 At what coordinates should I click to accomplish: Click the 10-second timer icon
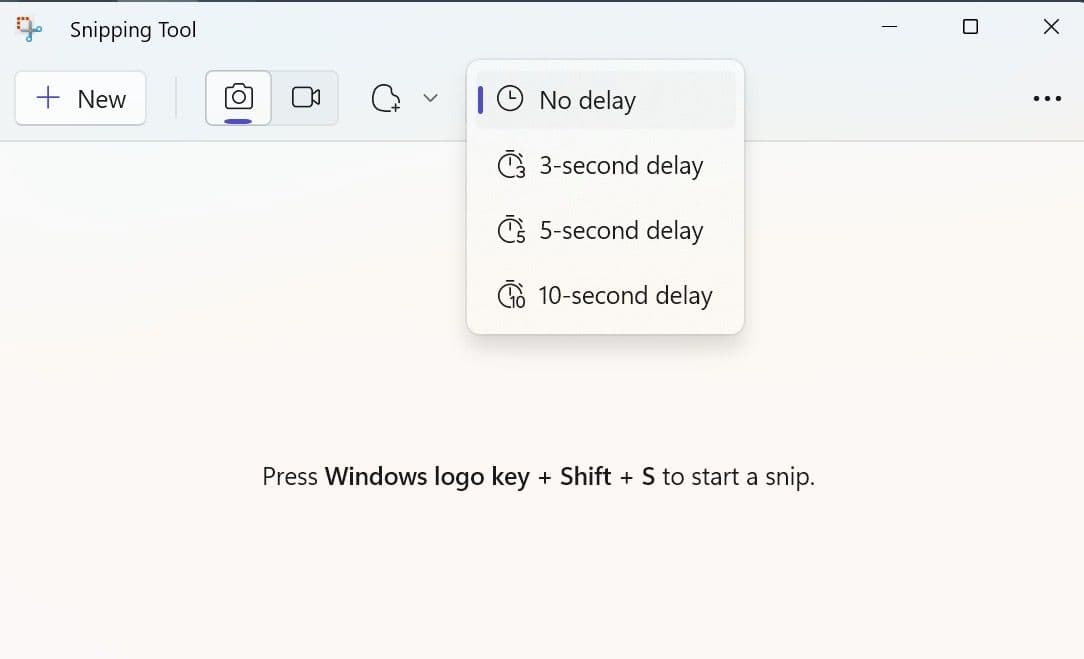click(511, 295)
